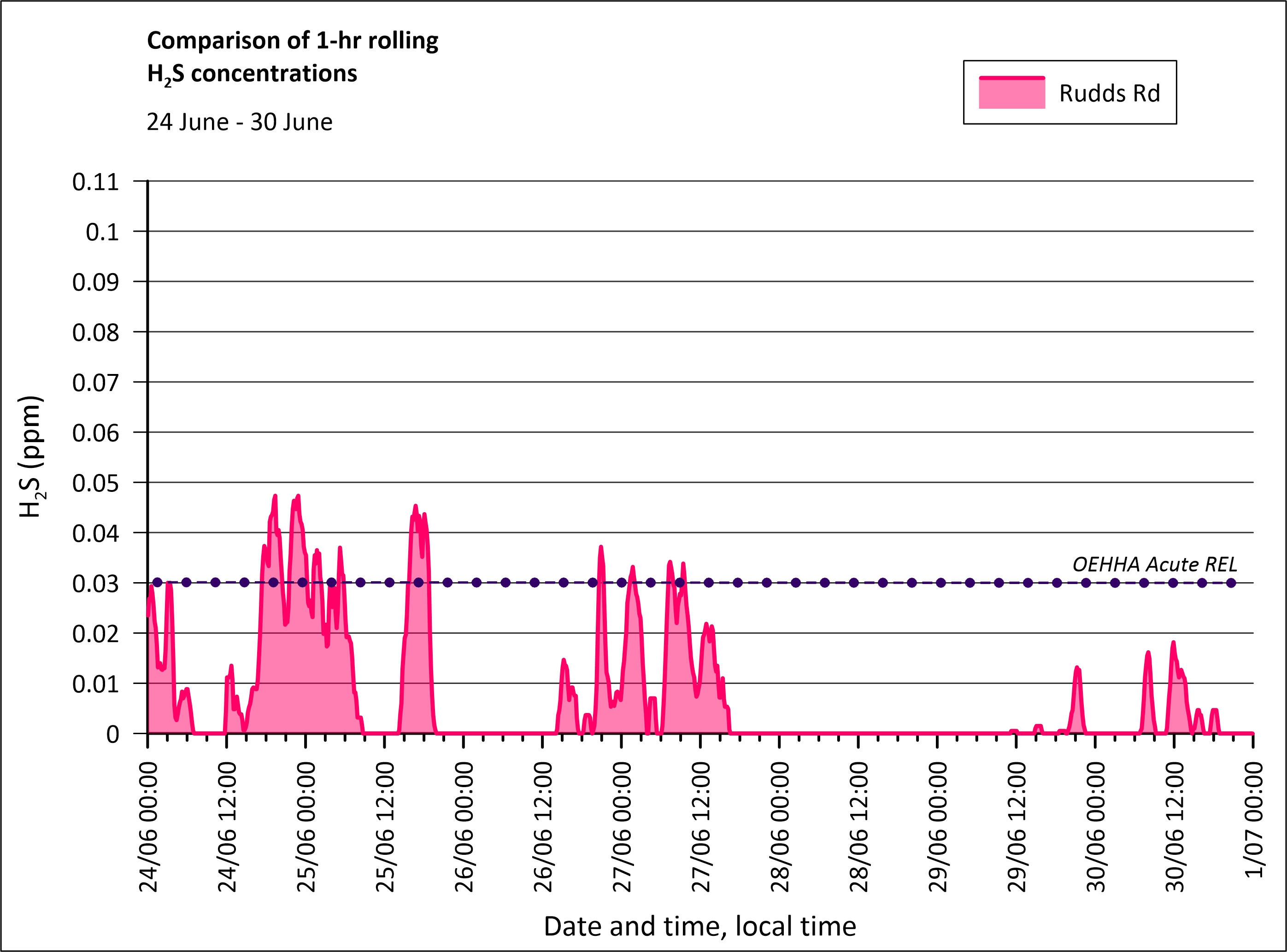This screenshot has width=1287, height=952.
Task: Click the 28/06 12:00 x-axis label
Action: point(859,828)
